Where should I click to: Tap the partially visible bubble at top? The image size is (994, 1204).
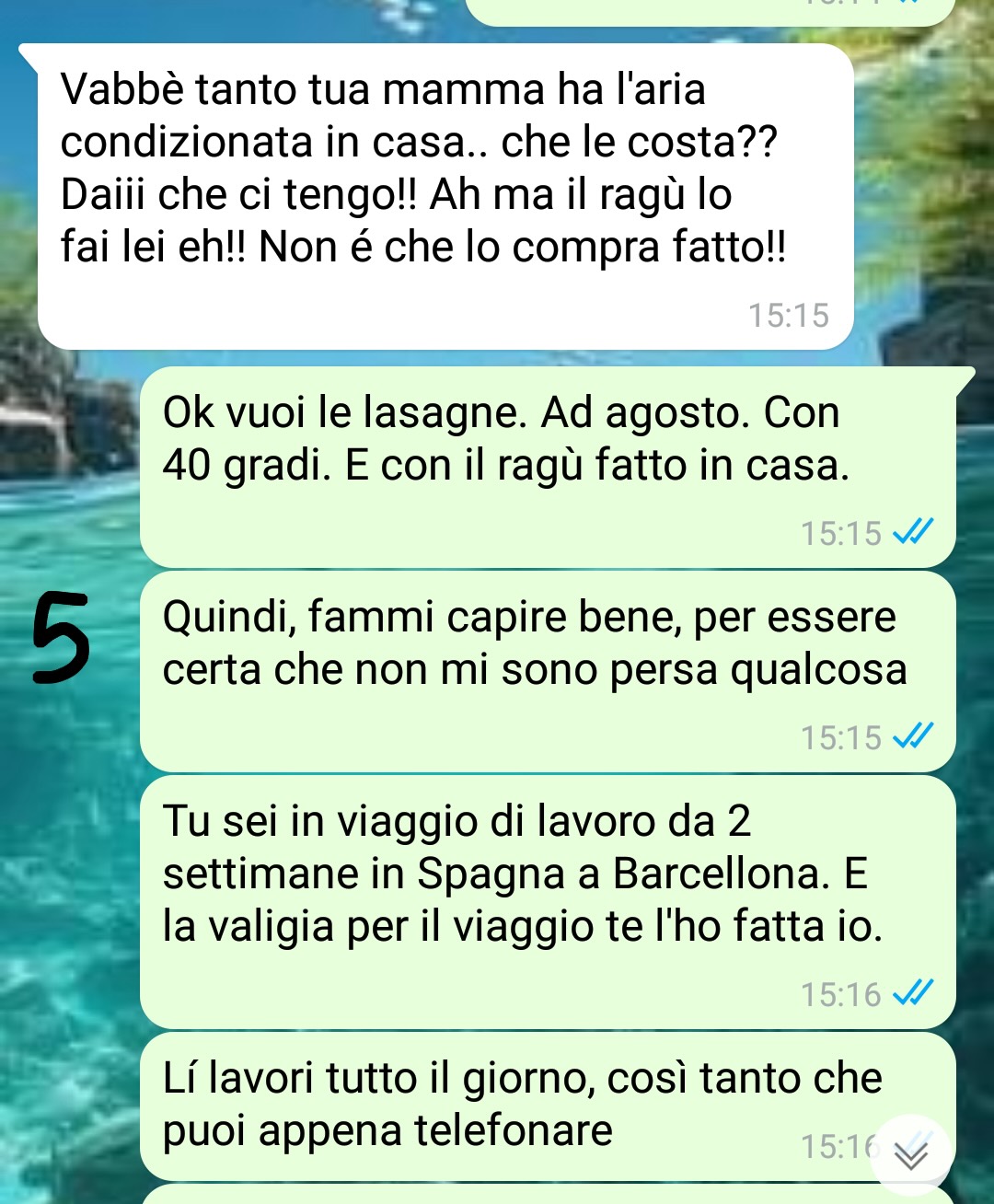tap(710, 11)
